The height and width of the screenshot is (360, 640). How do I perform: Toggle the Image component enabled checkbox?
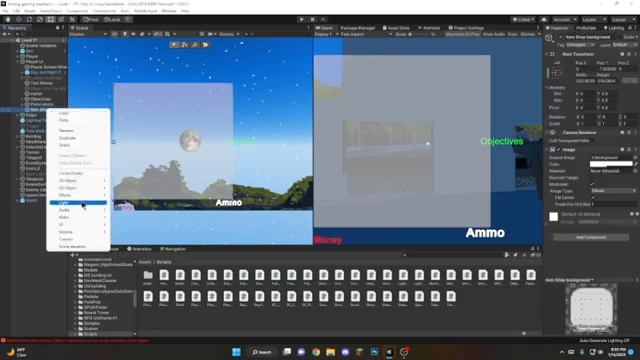[558, 150]
